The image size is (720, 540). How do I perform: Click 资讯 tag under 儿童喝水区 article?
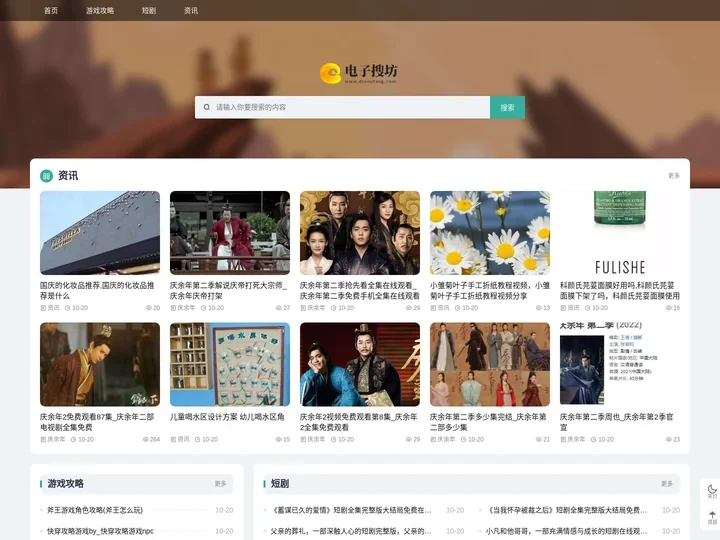180,439
